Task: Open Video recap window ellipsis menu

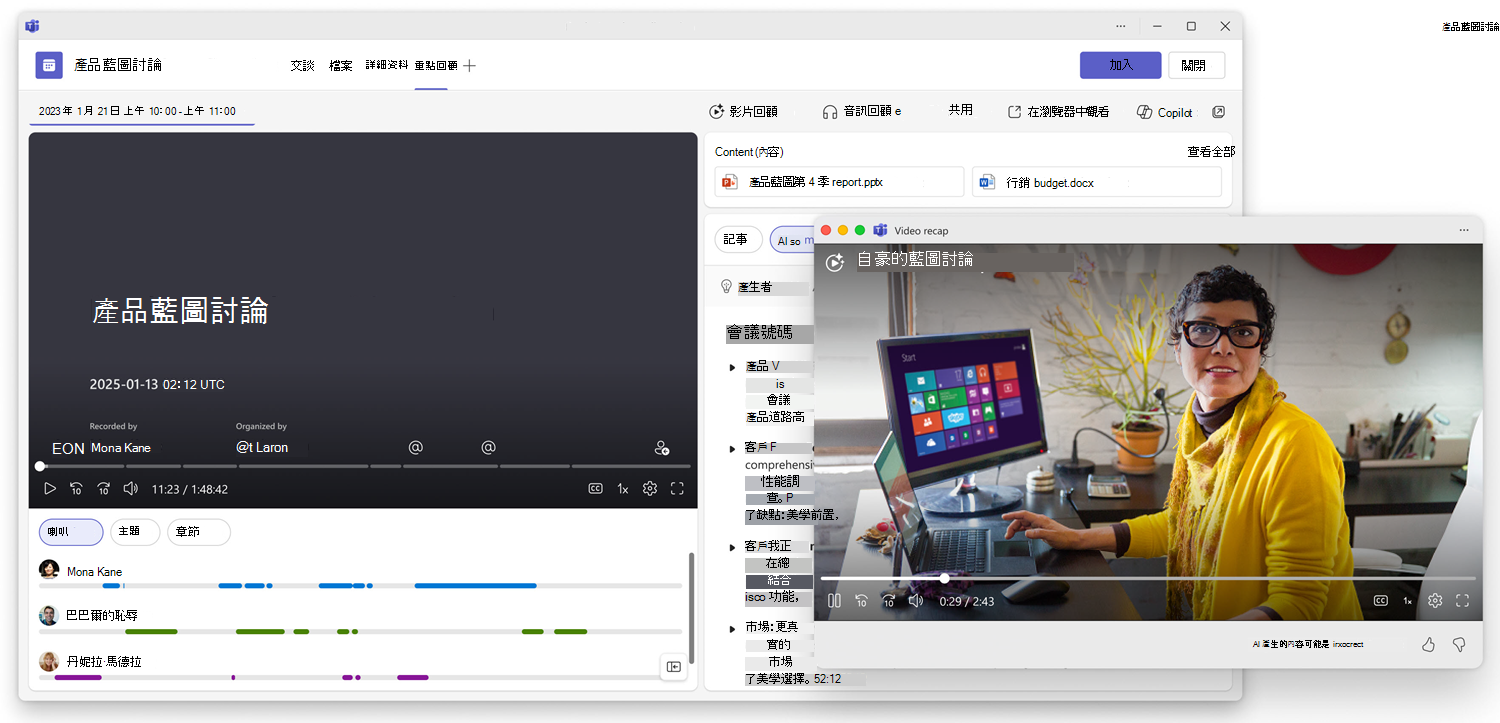Action: (x=1464, y=230)
